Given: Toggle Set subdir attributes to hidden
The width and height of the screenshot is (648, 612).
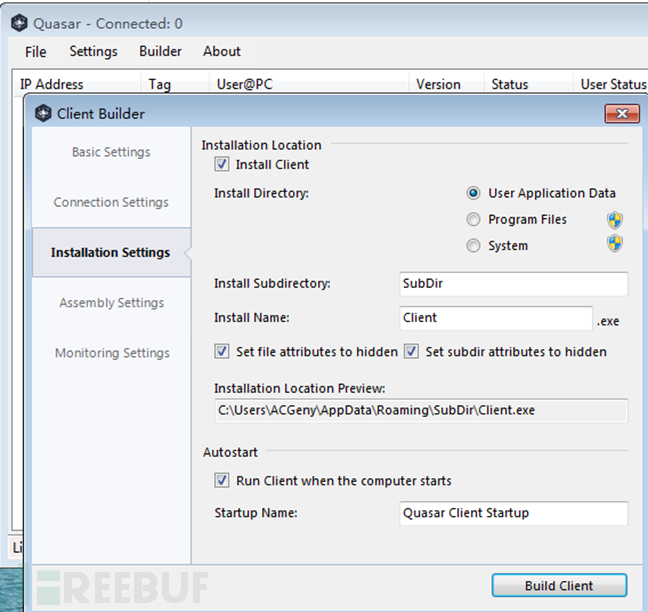Looking at the screenshot, I should pos(411,352).
